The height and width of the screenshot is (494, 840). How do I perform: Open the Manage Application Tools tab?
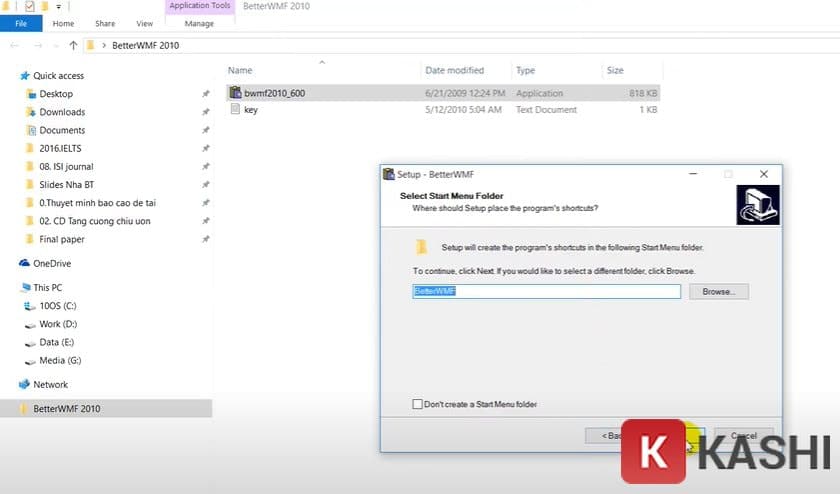pos(199,23)
